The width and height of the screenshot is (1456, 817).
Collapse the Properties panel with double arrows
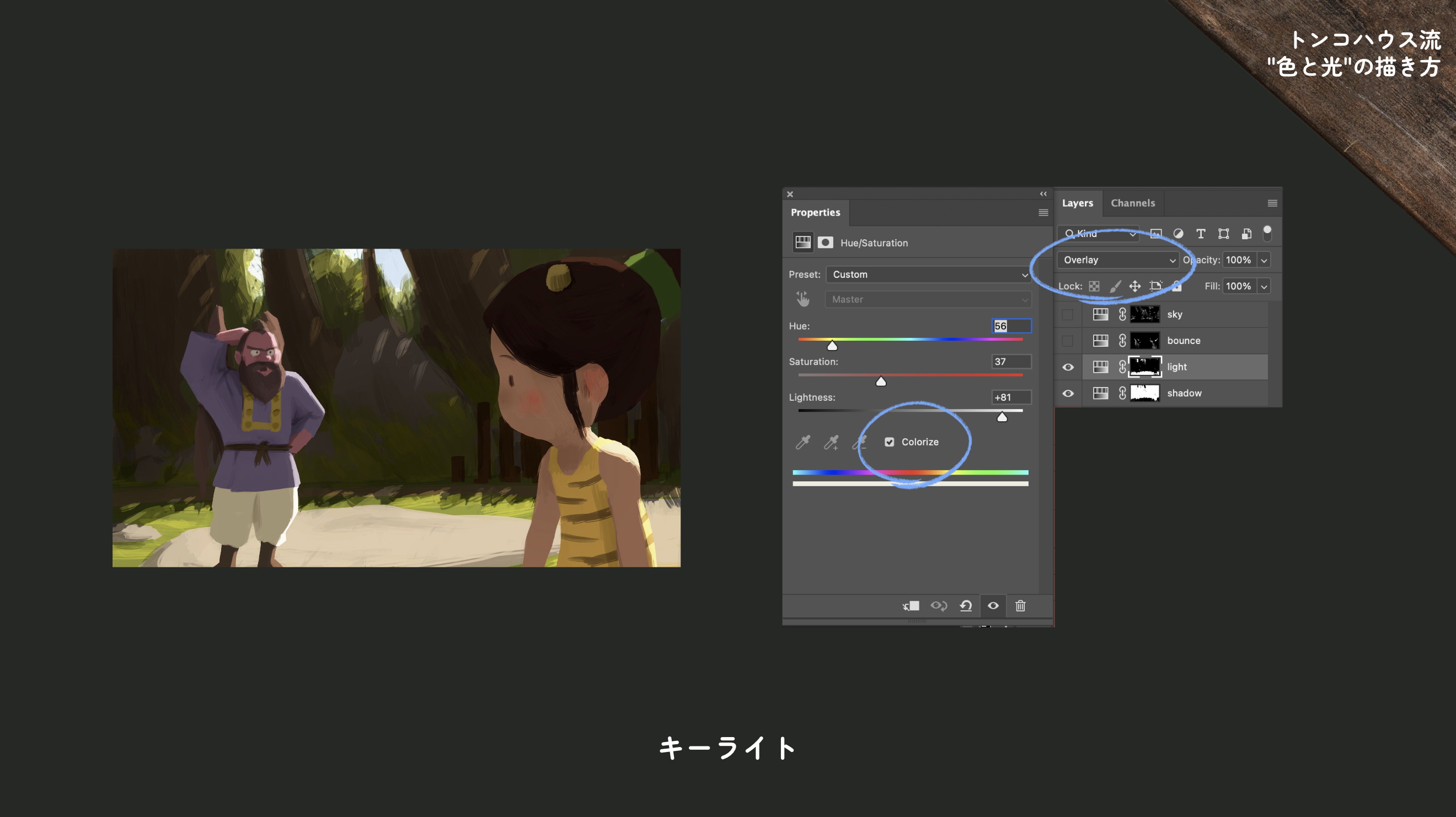coord(1043,194)
